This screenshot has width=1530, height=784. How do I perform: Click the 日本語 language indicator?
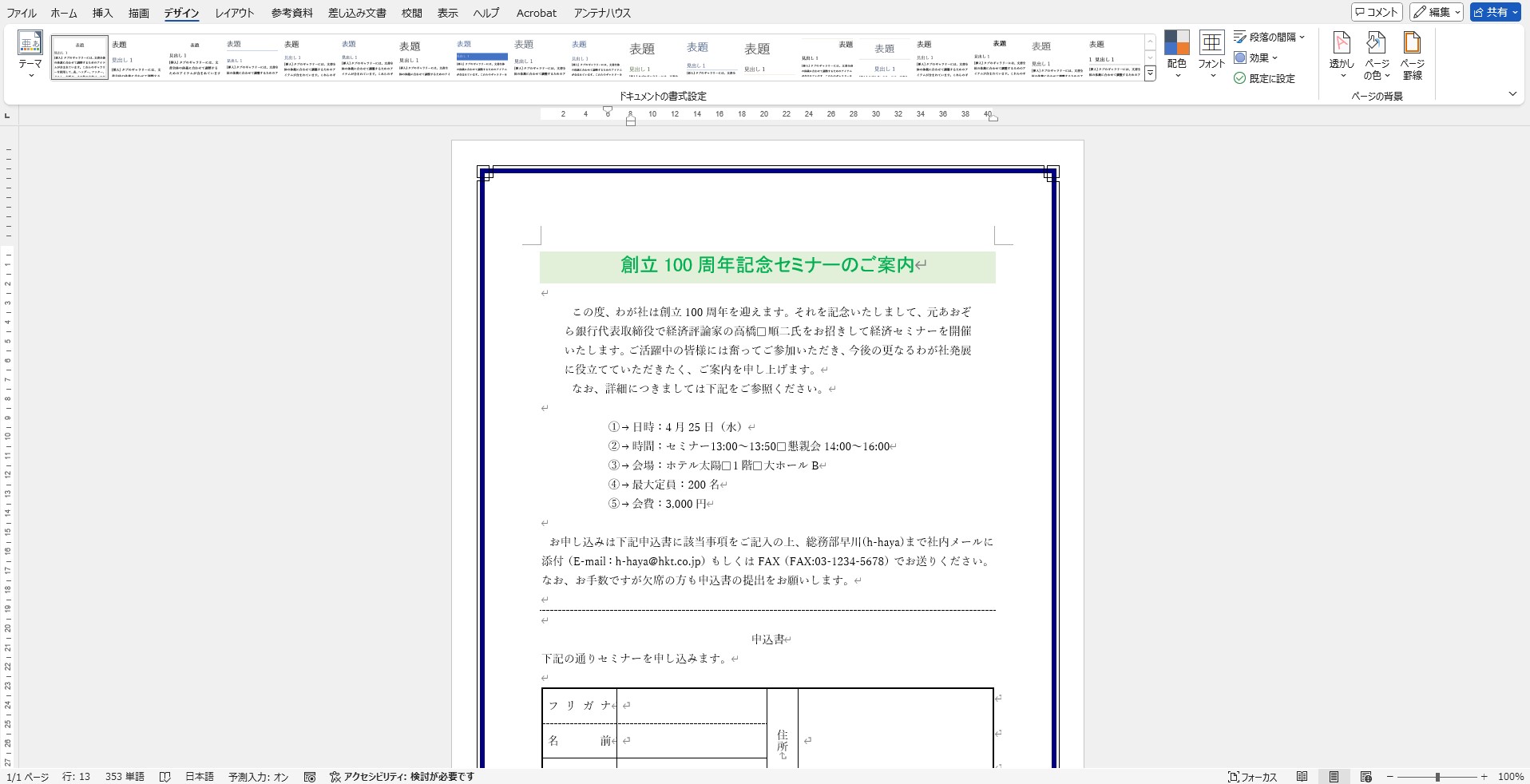point(200,777)
